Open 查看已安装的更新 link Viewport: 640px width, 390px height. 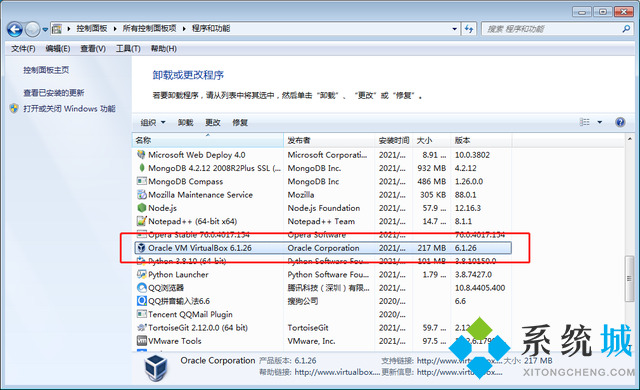point(53,93)
